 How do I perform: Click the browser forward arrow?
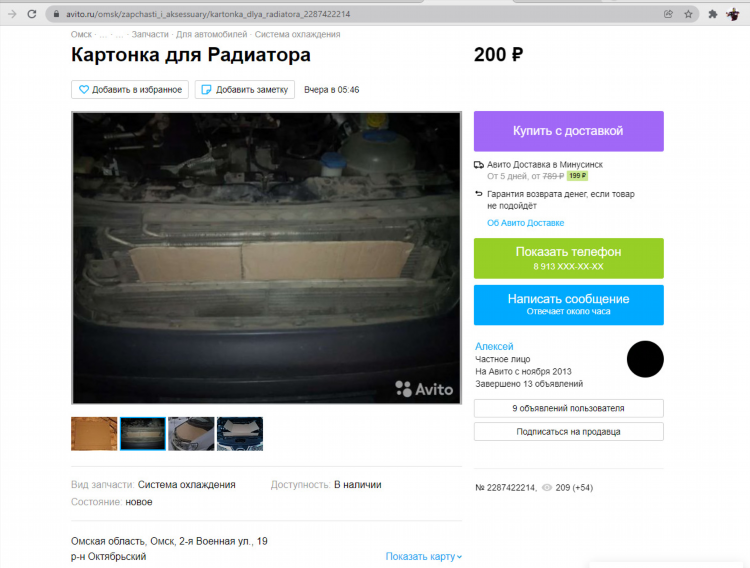[12, 14]
